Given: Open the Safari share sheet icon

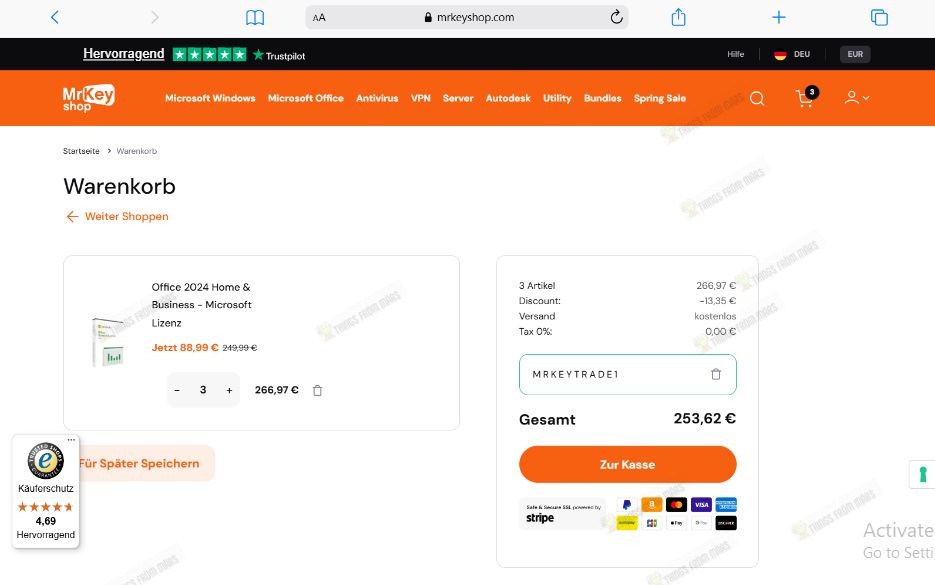Looking at the screenshot, I should [x=679, y=17].
